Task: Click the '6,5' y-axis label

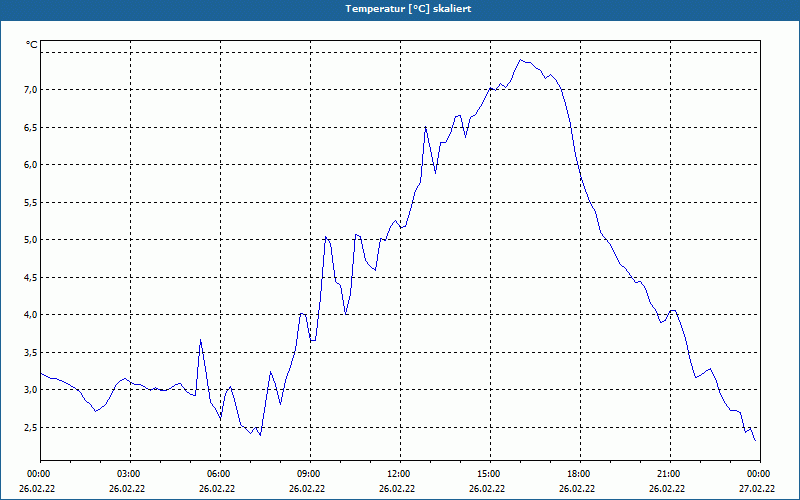Action: pos(31,128)
